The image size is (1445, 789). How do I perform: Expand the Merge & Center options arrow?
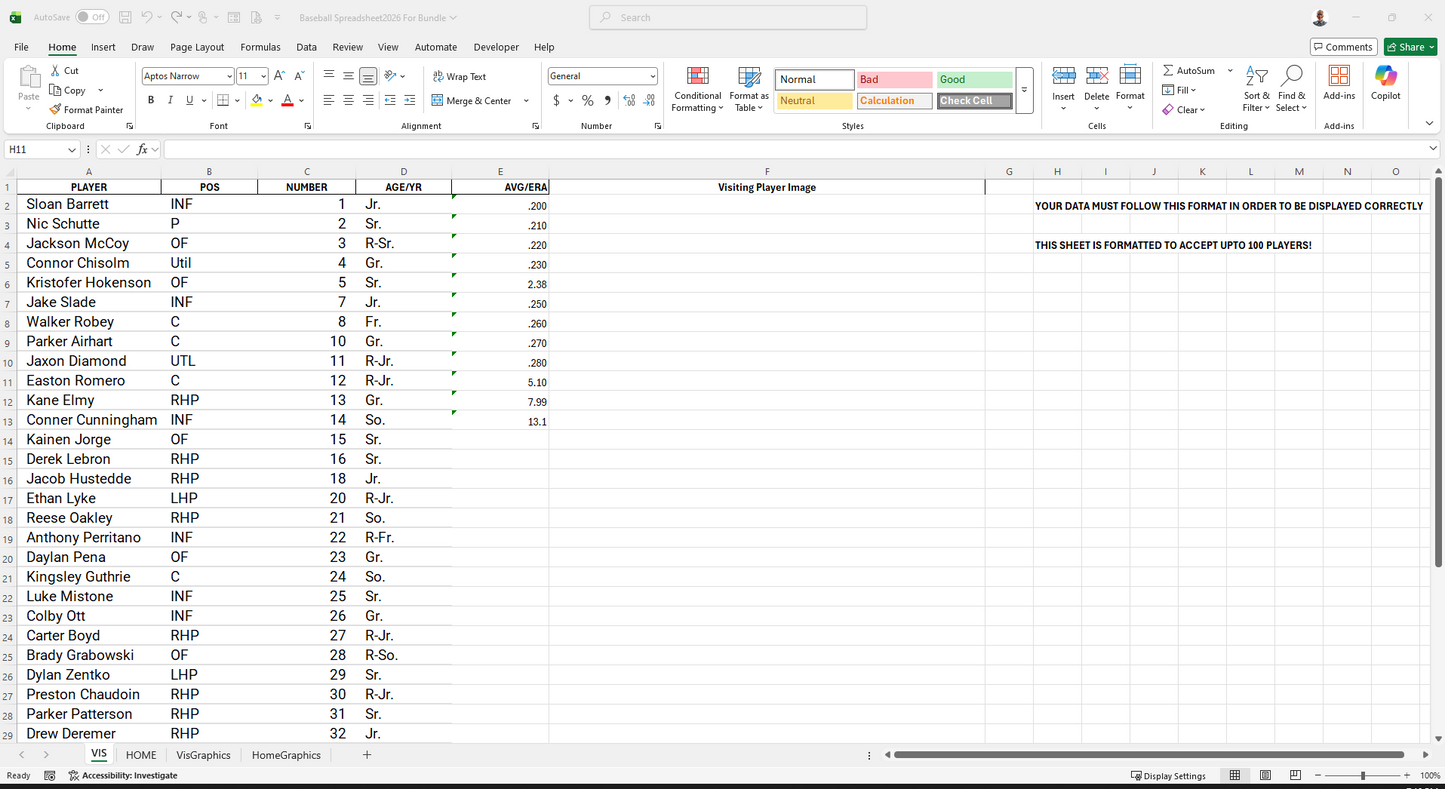(x=526, y=101)
